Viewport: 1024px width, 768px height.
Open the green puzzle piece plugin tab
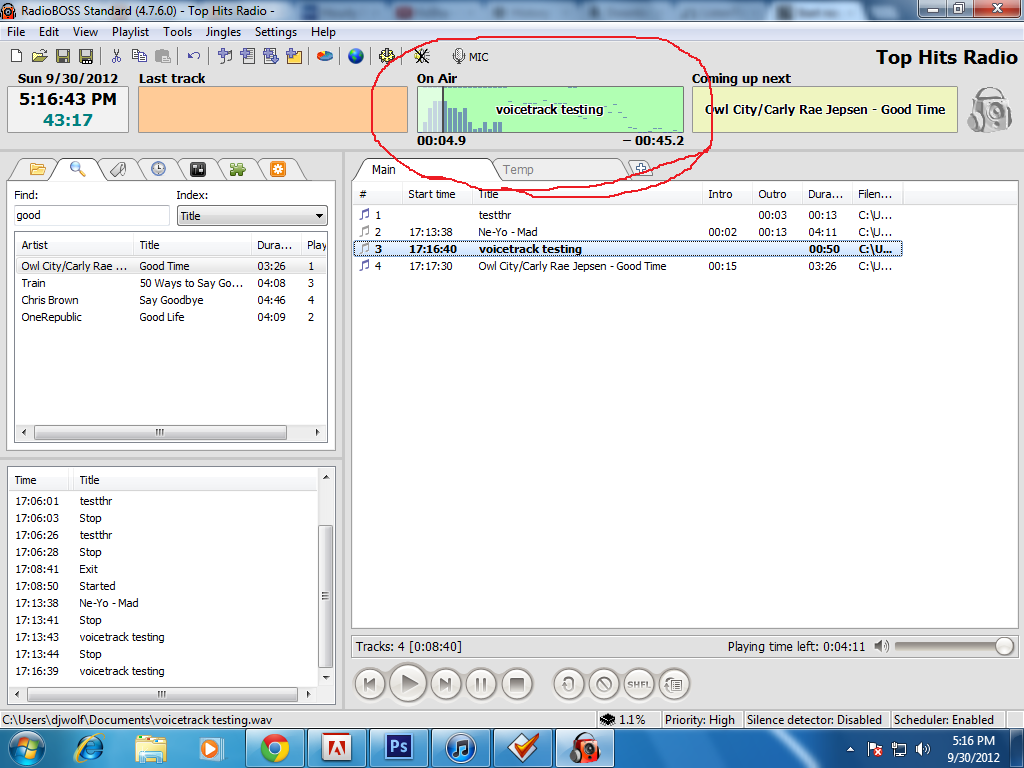coord(238,170)
